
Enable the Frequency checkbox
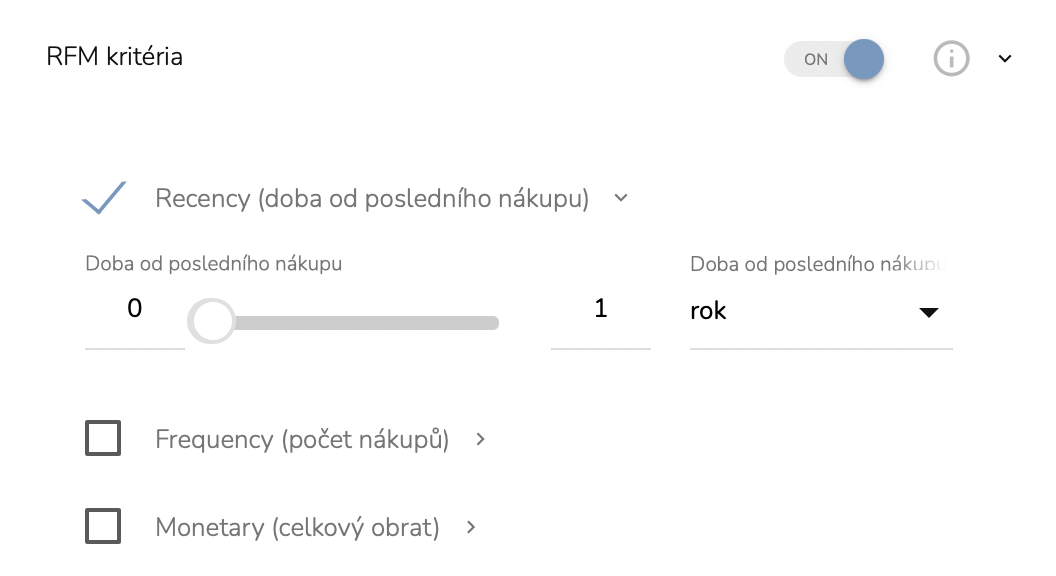click(103, 439)
